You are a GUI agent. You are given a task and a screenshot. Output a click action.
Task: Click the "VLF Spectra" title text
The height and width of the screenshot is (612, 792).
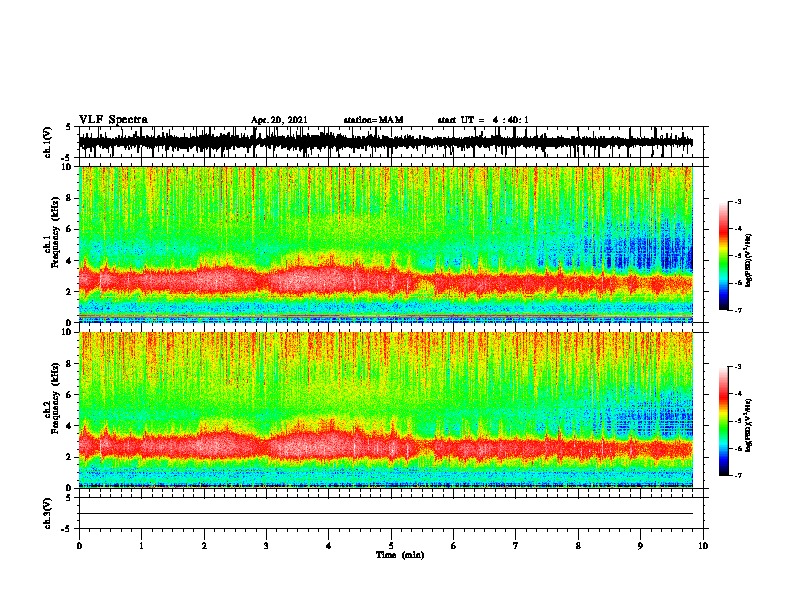[114, 120]
